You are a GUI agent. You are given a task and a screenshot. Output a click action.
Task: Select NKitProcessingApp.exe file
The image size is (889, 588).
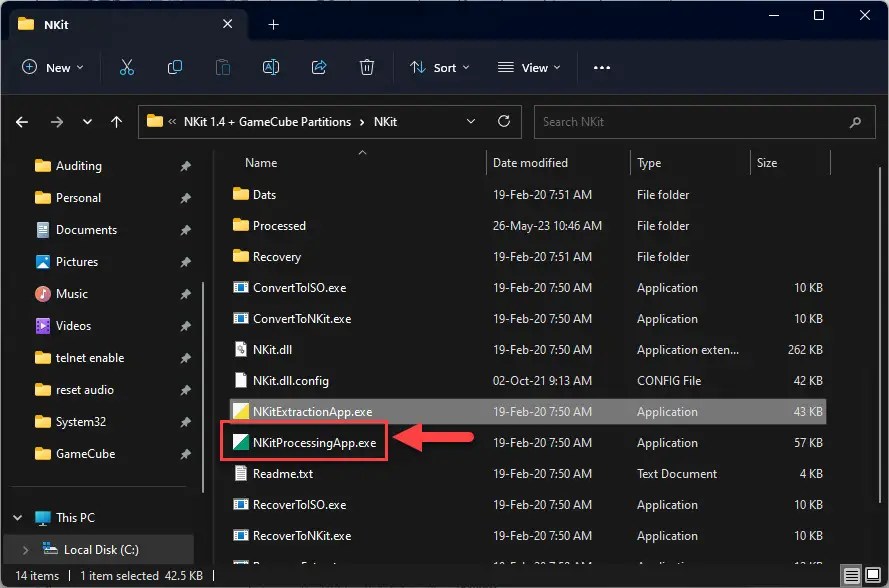pyautogui.click(x=315, y=443)
